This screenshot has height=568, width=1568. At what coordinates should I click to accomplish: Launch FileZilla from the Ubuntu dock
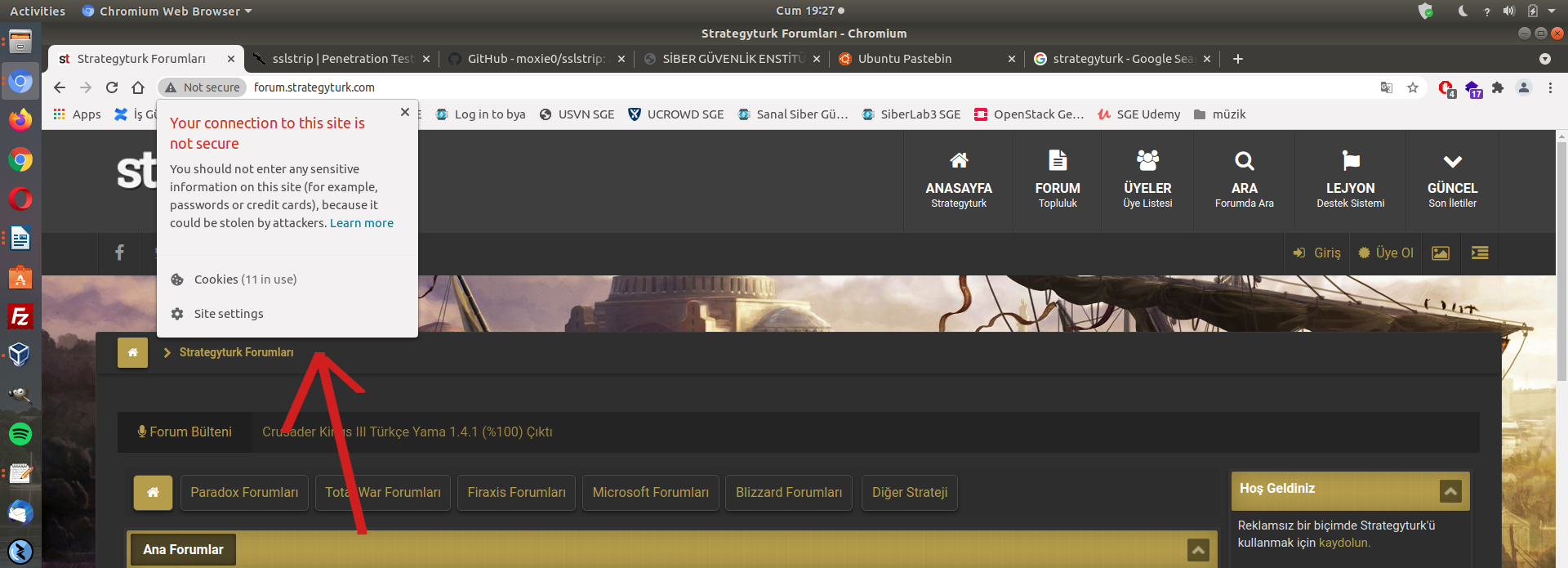[20, 316]
